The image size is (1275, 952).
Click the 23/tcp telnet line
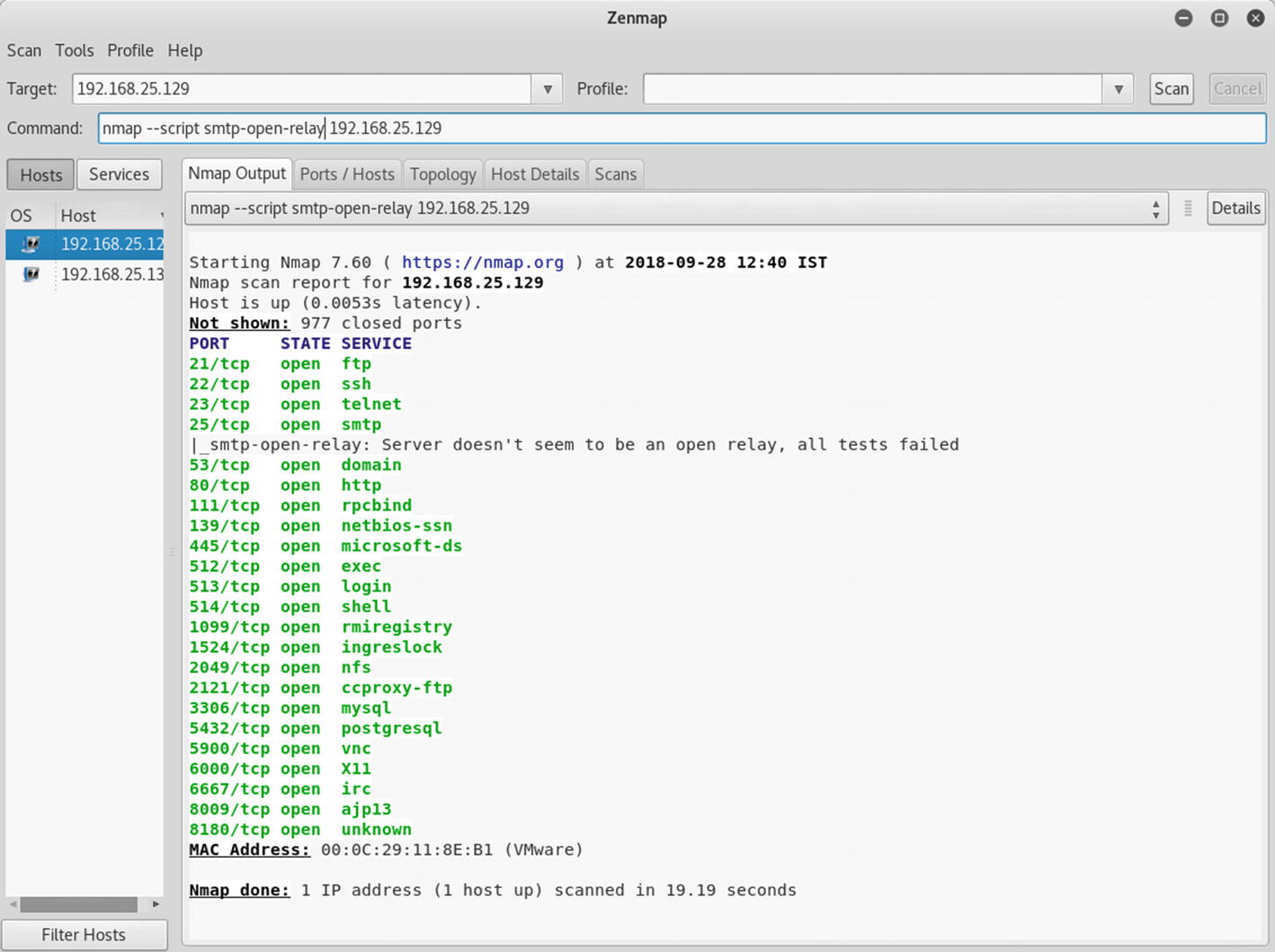(x=296, y=405)
